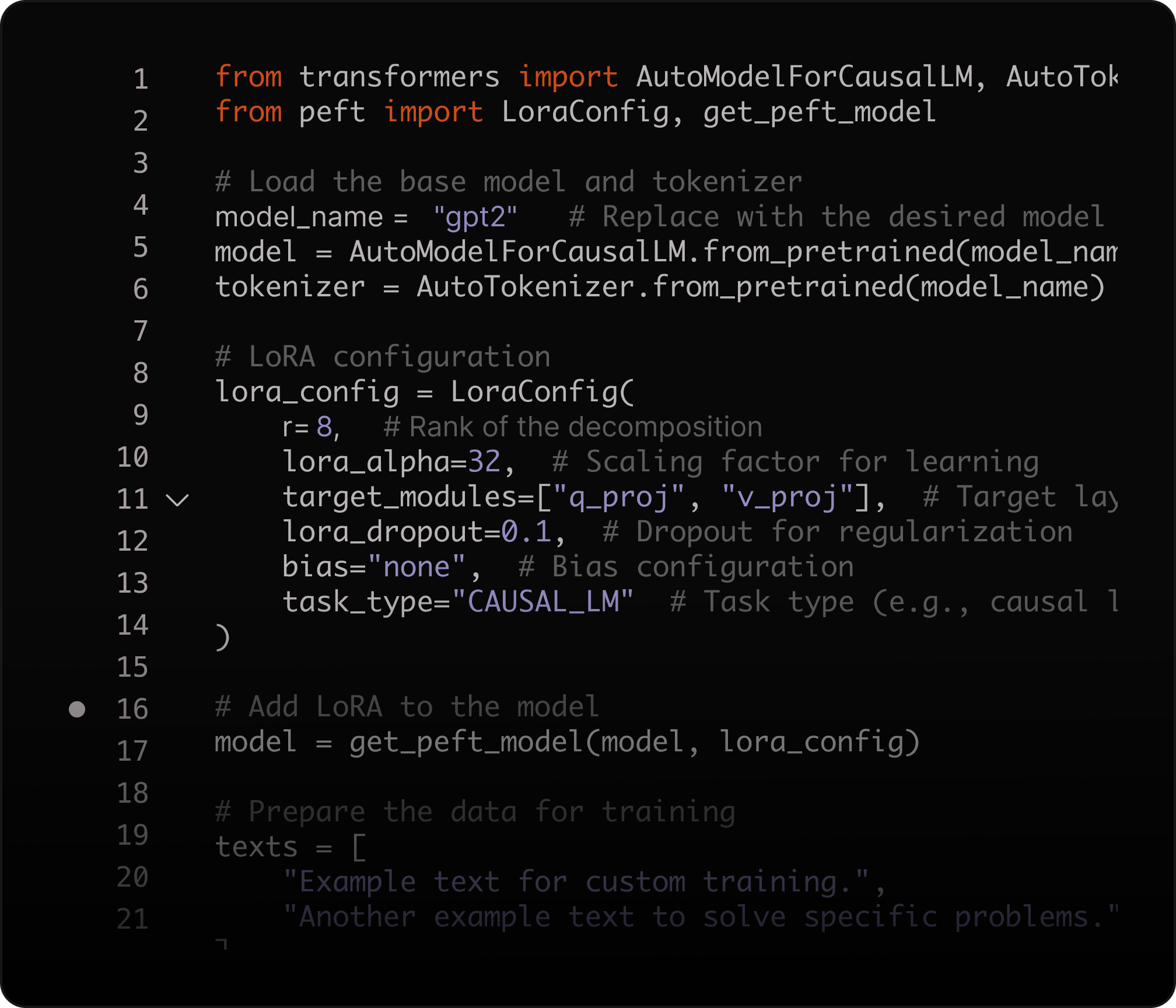The height and width of the screenshot is (1008, 1176).
Task: Click the "q_proj" string in target_modules
Action: coord(618,497)
